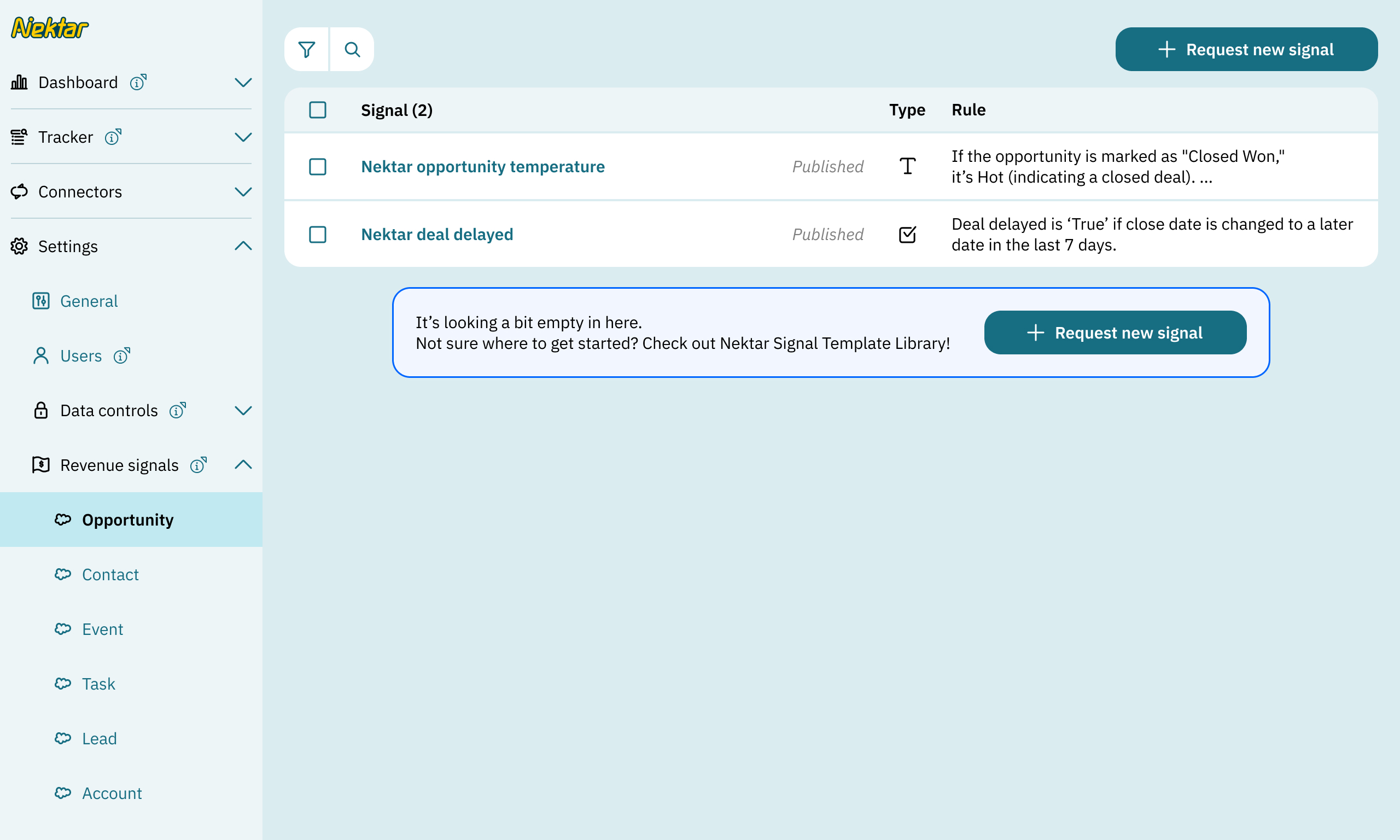The height and width of the screenshot is (840, 1400).
Task: Check the Nektar opportunity temperature row checkbox
Action: 318,166
